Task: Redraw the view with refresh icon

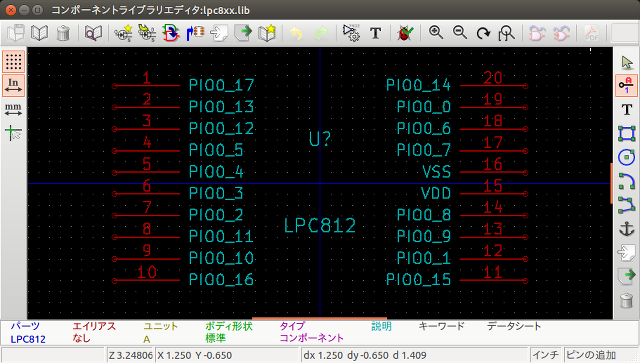Action: pyautogui.click(x=483, y=33)
